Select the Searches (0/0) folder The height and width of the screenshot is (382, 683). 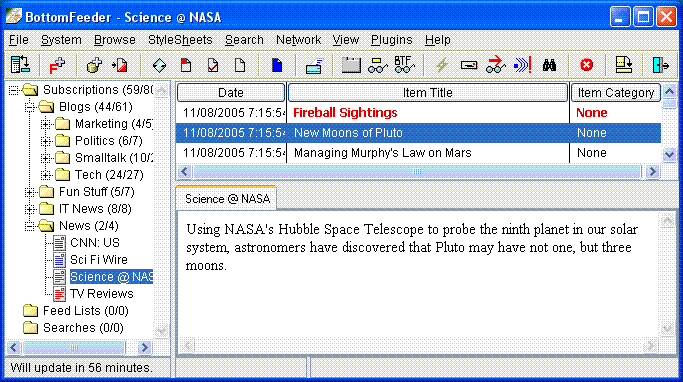point(83,328)
